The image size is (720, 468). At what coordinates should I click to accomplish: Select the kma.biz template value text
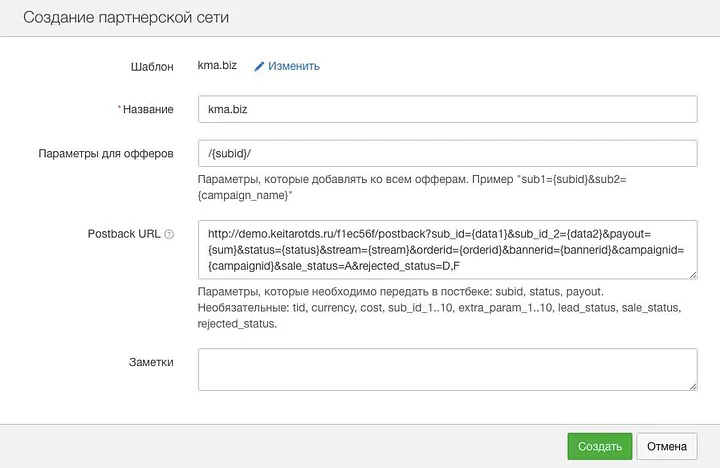217,65
